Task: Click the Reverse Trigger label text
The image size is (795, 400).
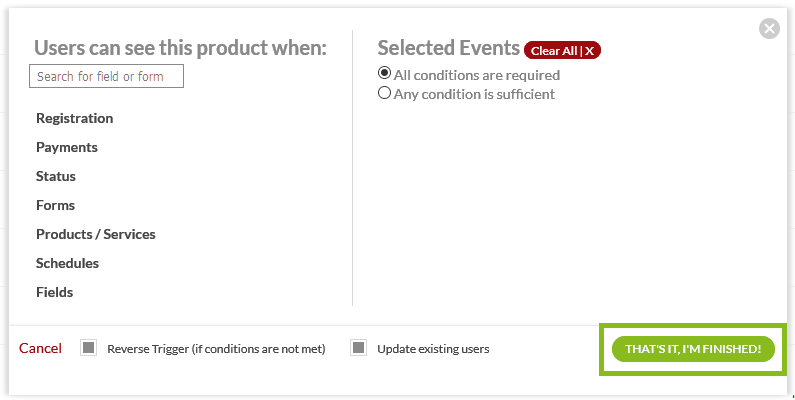Action: [216, 349]
